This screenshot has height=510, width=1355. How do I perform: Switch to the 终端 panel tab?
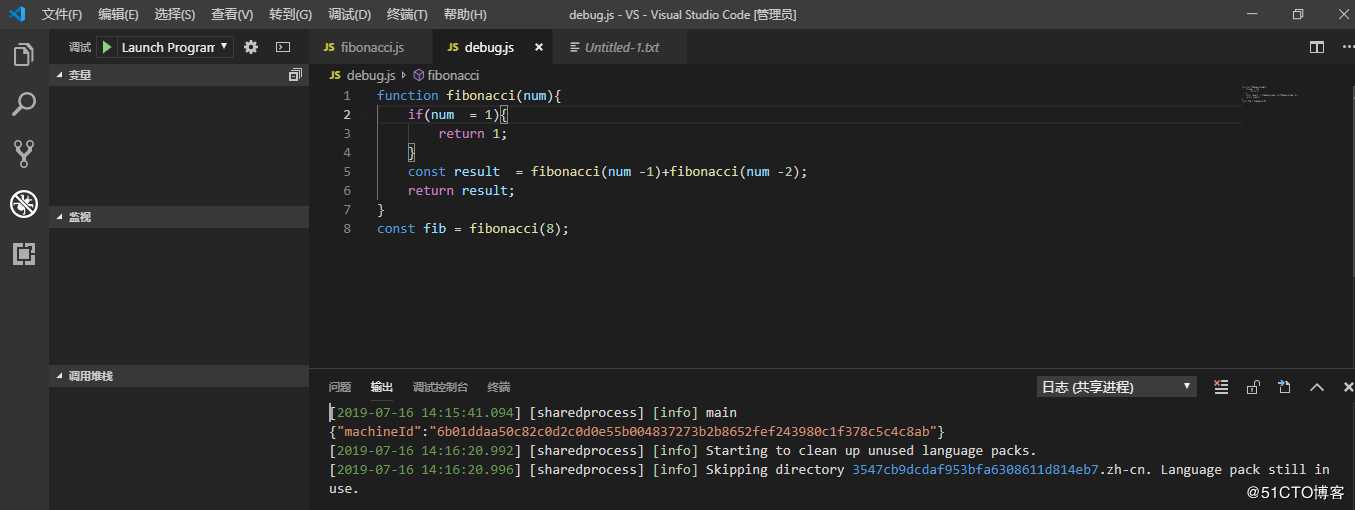coord(499,387)
